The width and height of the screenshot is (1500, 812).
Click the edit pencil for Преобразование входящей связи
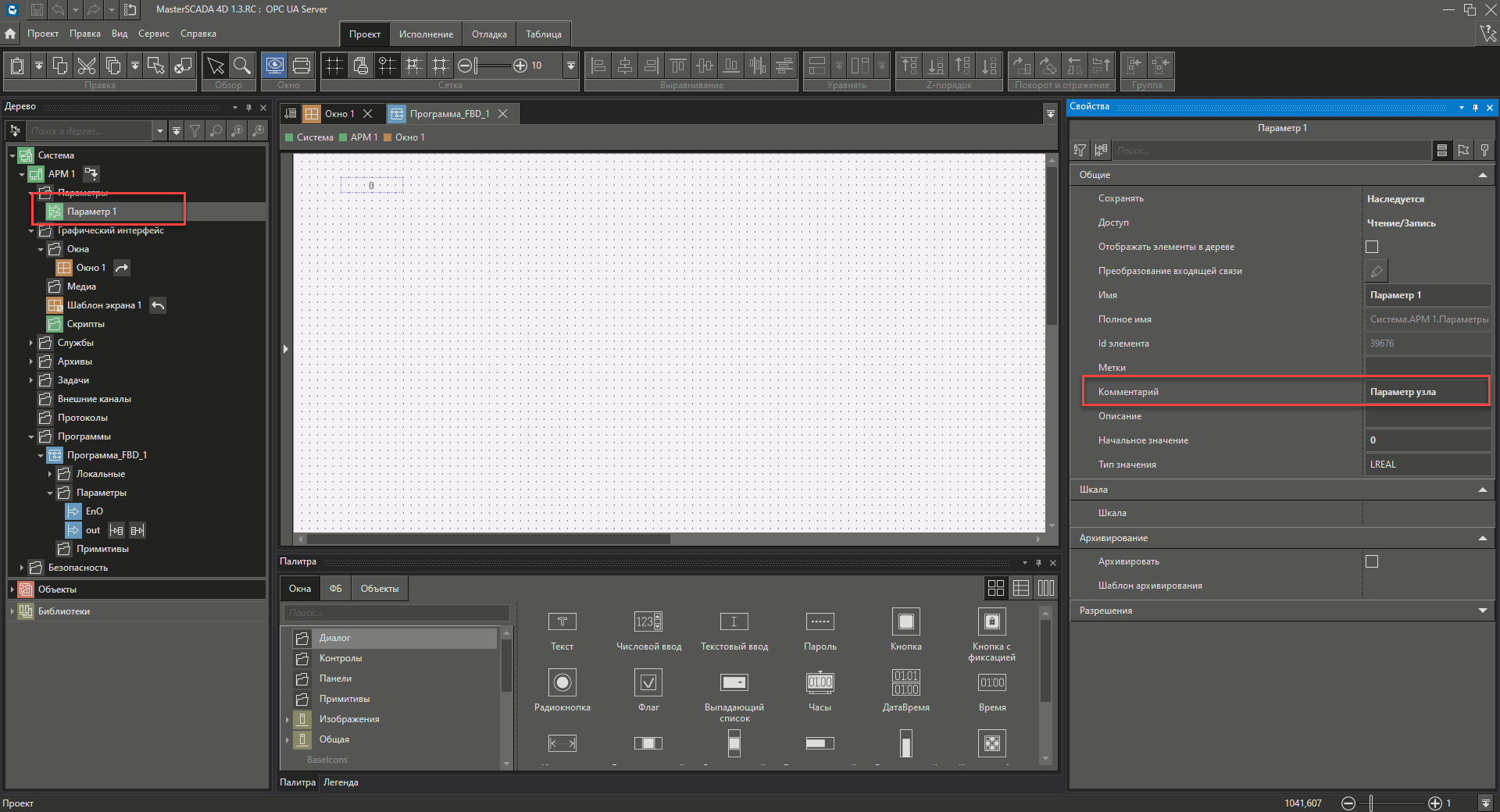[1377, 271]
